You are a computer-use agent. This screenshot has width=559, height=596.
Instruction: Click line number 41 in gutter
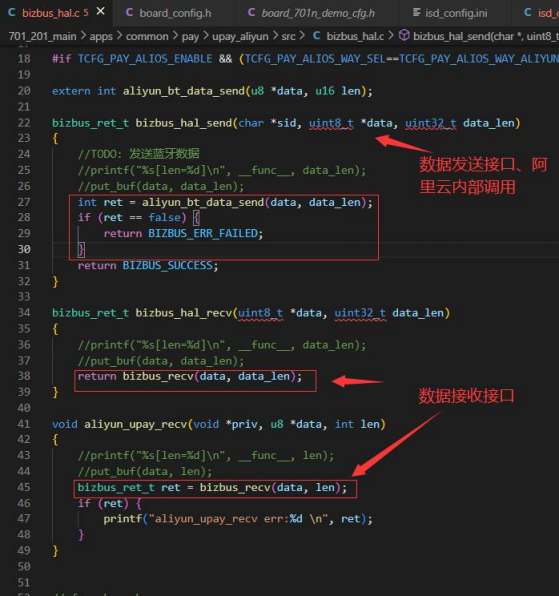click(x=24, y=424)
